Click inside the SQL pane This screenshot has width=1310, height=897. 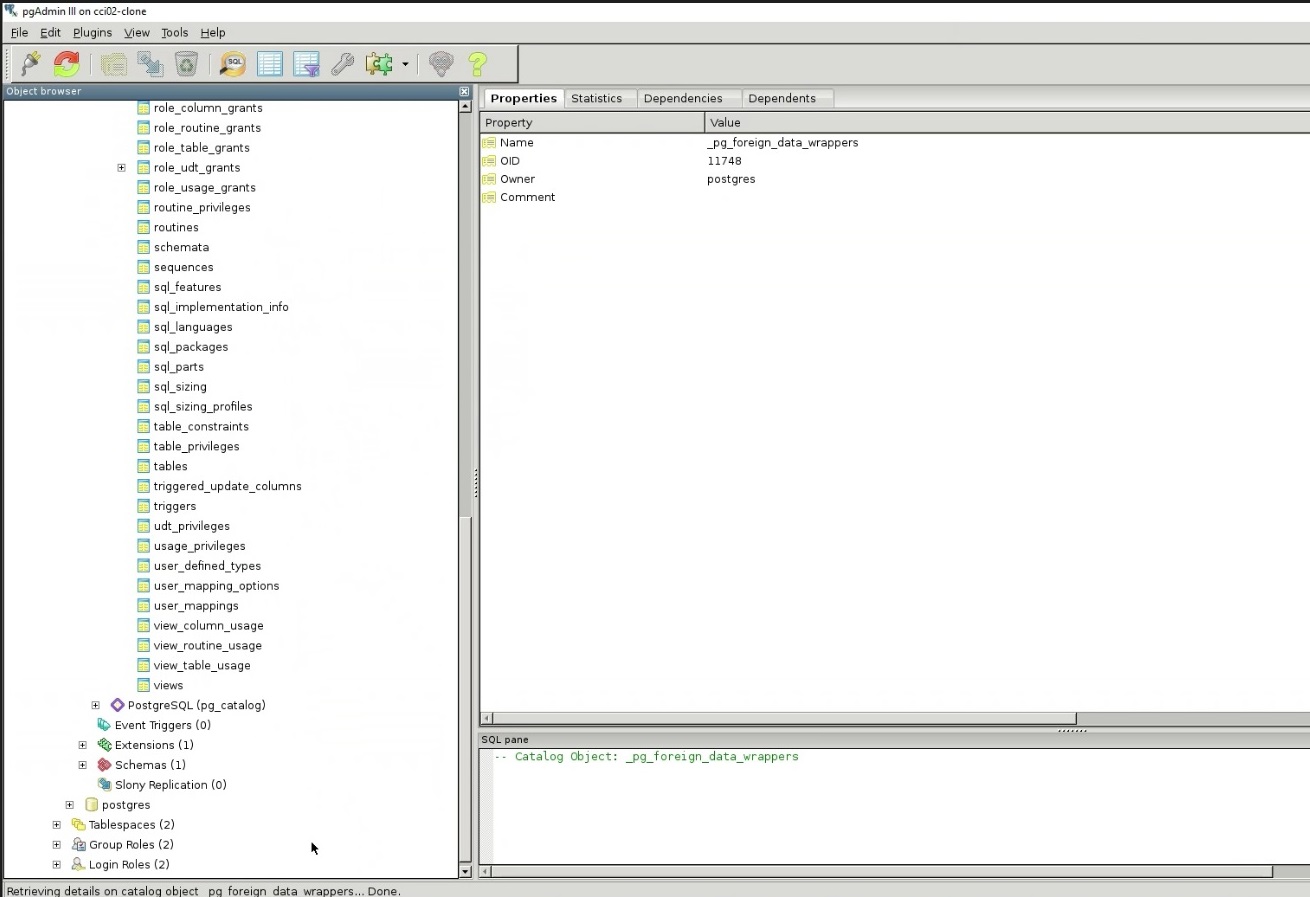click(x=800, y=800)
